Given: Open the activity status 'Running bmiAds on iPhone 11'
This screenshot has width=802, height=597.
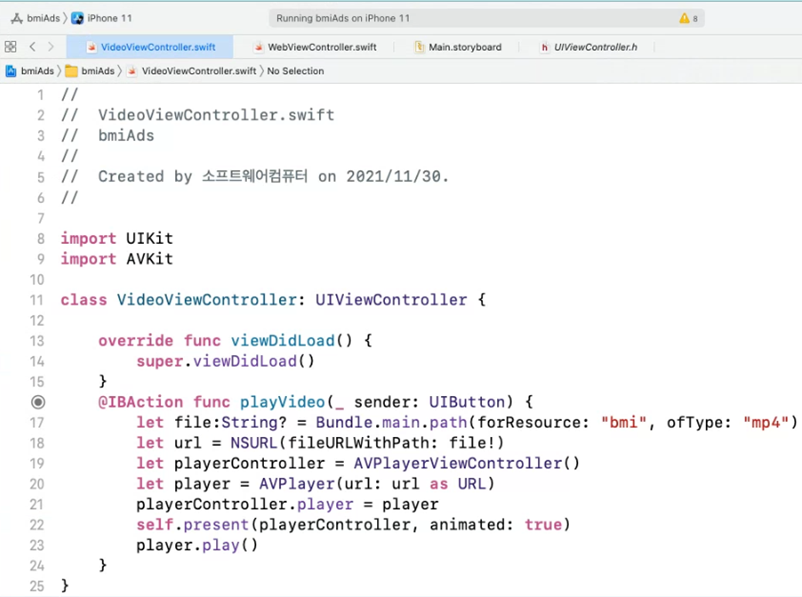Looking at the screenshot, I should click(486, 18).
